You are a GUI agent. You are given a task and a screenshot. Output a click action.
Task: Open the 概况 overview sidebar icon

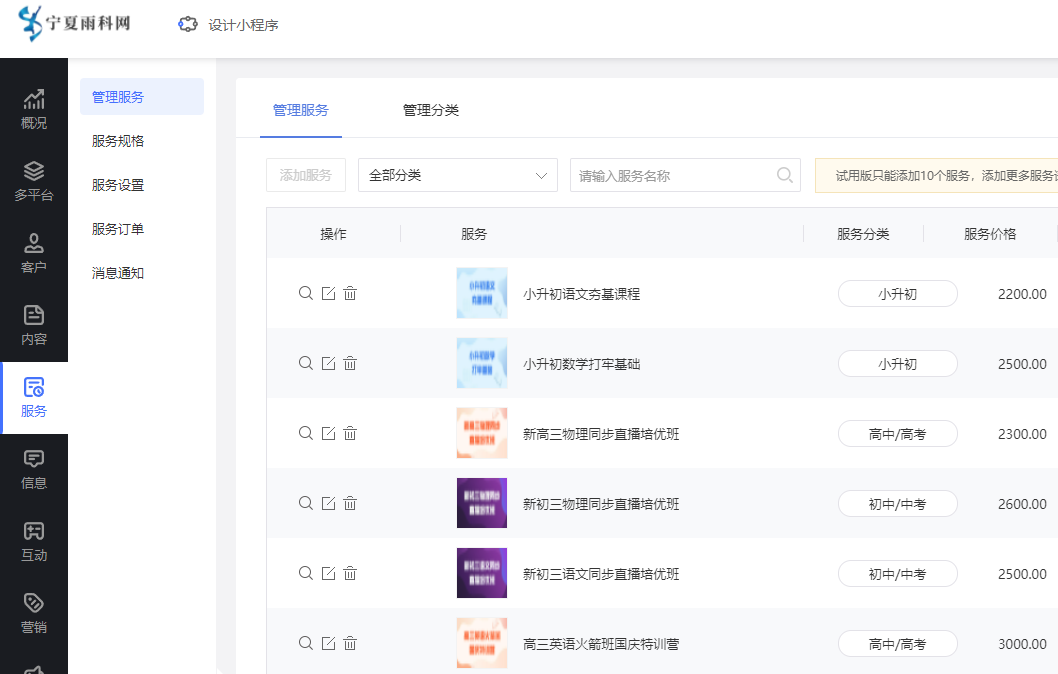click(x=34, y=109)
